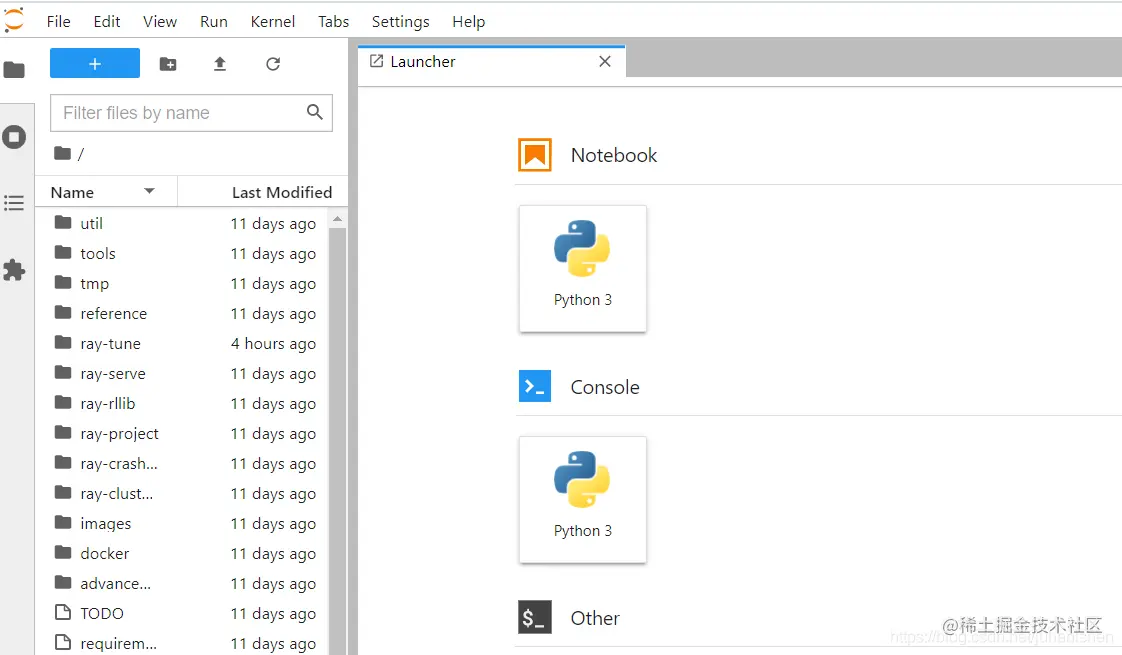Screen dimensions: 1122x655
Task: Select the tools folder
Action: point(182,253)
